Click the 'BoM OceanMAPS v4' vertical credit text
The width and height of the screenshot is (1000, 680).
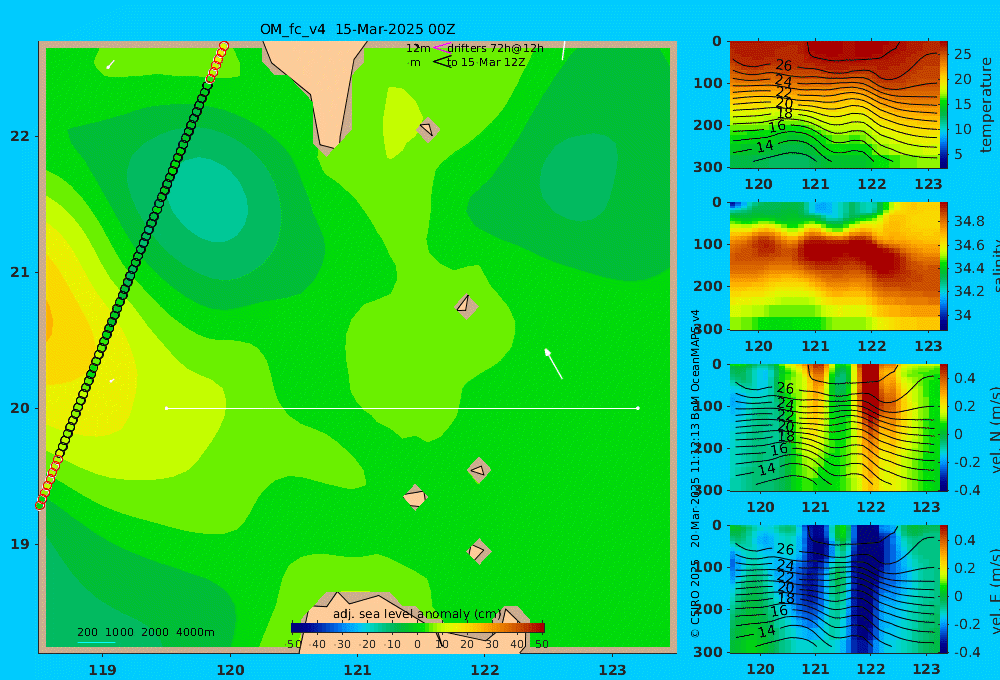(x=695, y=362)
